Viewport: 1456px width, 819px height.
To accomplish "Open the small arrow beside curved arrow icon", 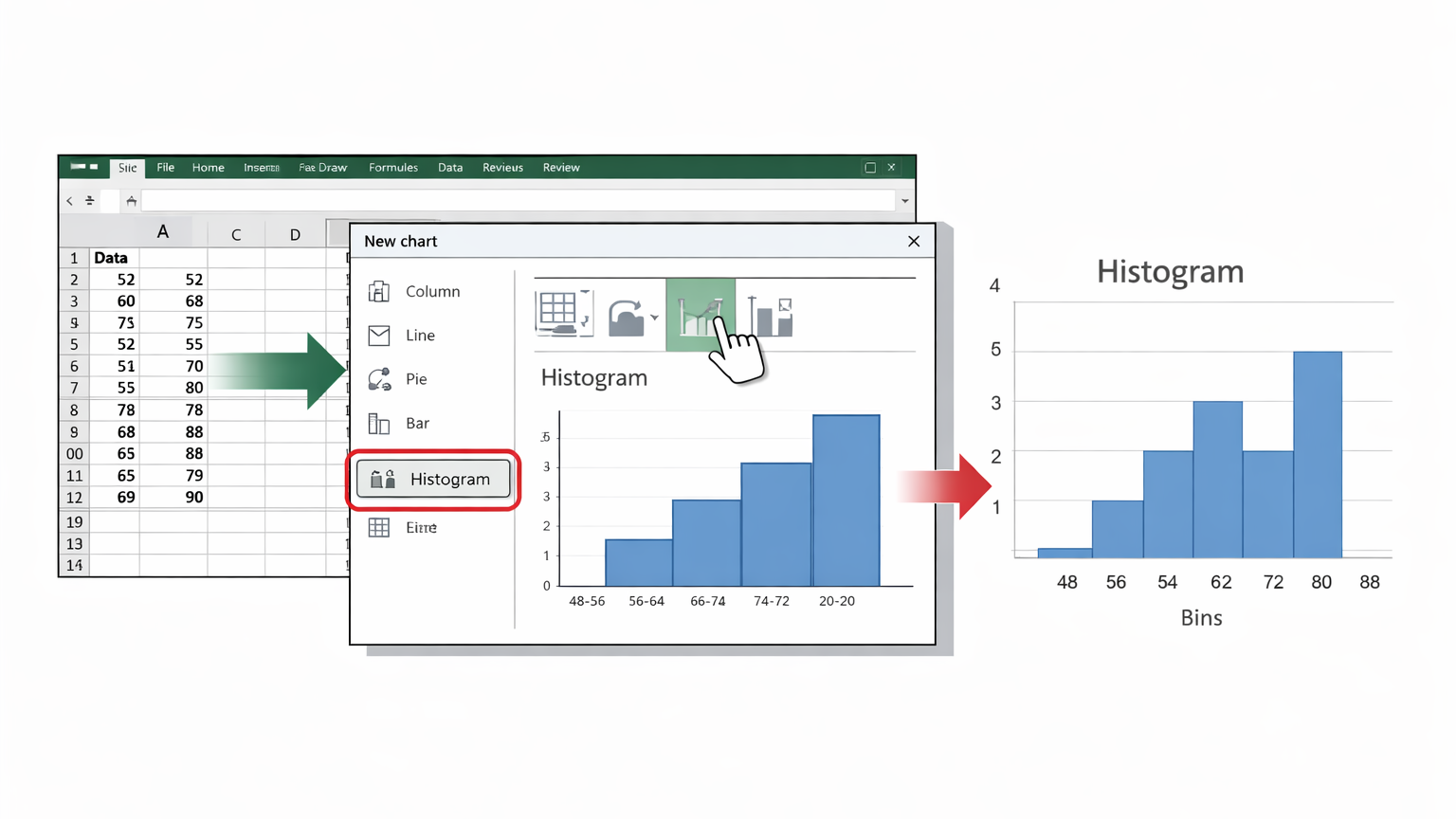I will [654, 318].
